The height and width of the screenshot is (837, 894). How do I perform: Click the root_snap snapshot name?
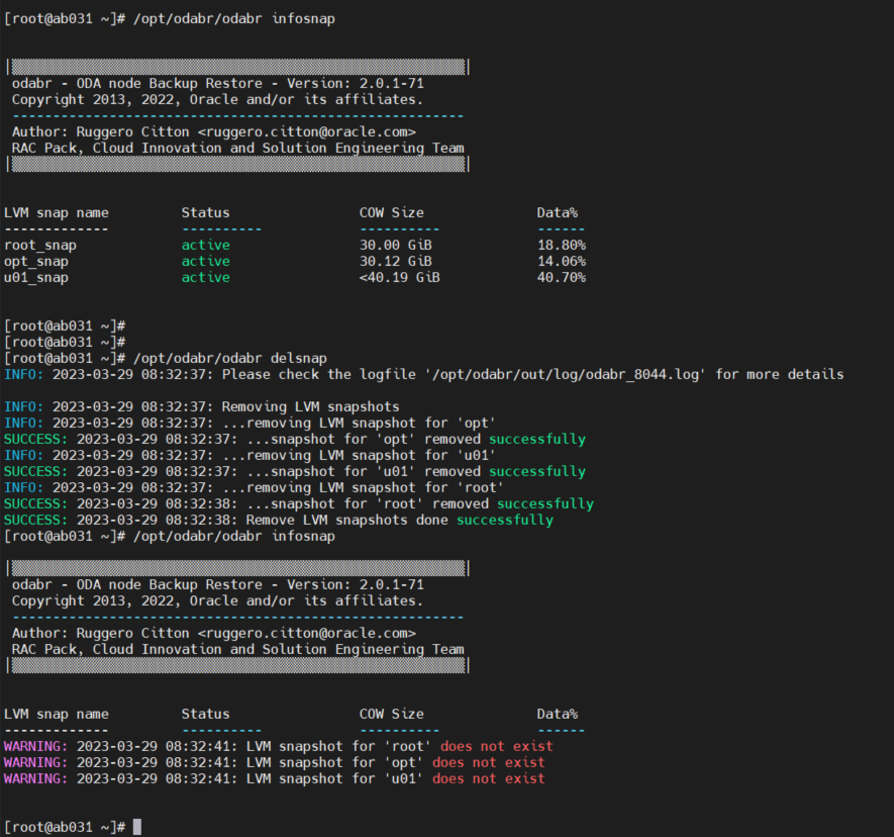click(40, 245)
